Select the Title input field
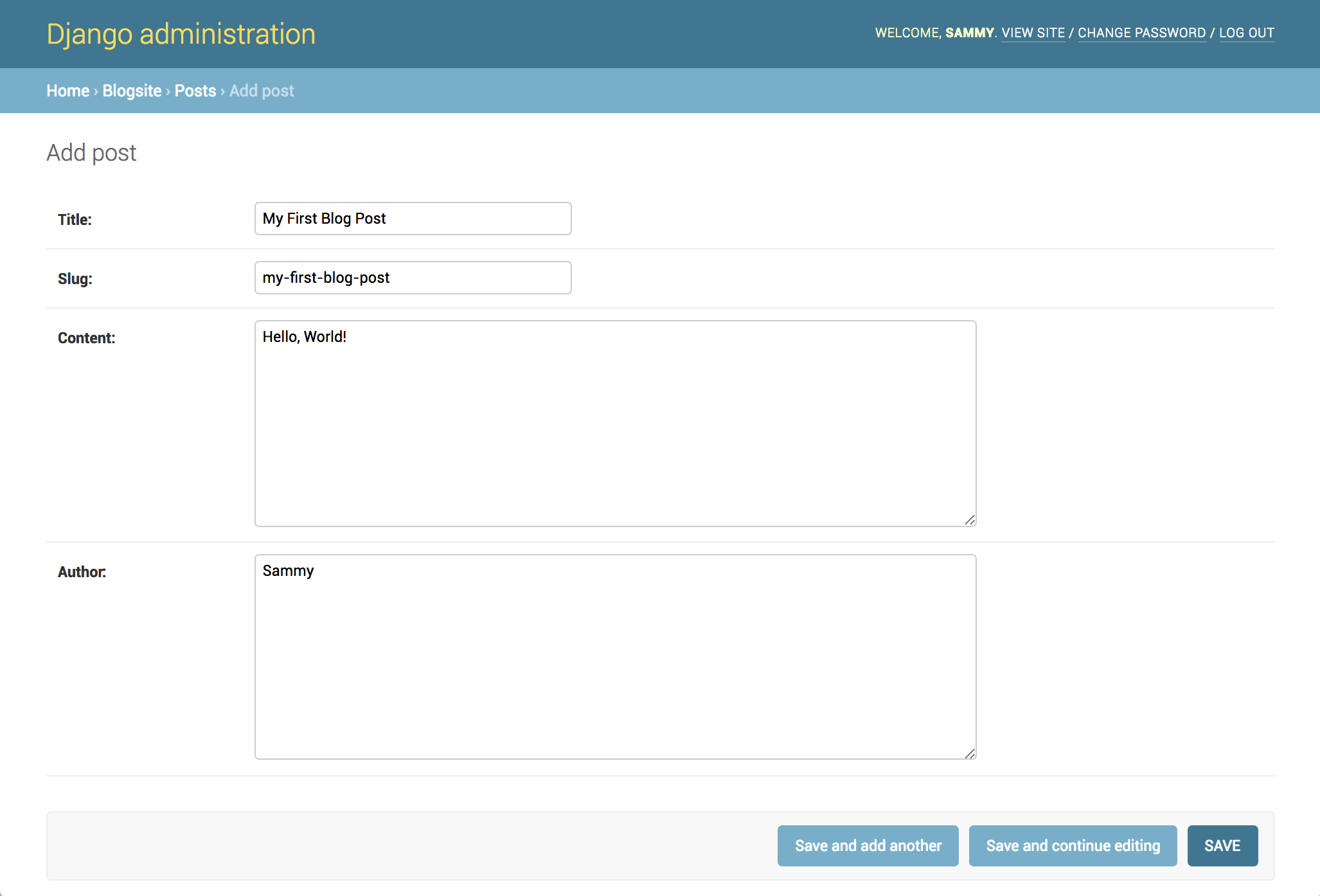The height and width of the screenshot is (896, 1320). [413, 218]
